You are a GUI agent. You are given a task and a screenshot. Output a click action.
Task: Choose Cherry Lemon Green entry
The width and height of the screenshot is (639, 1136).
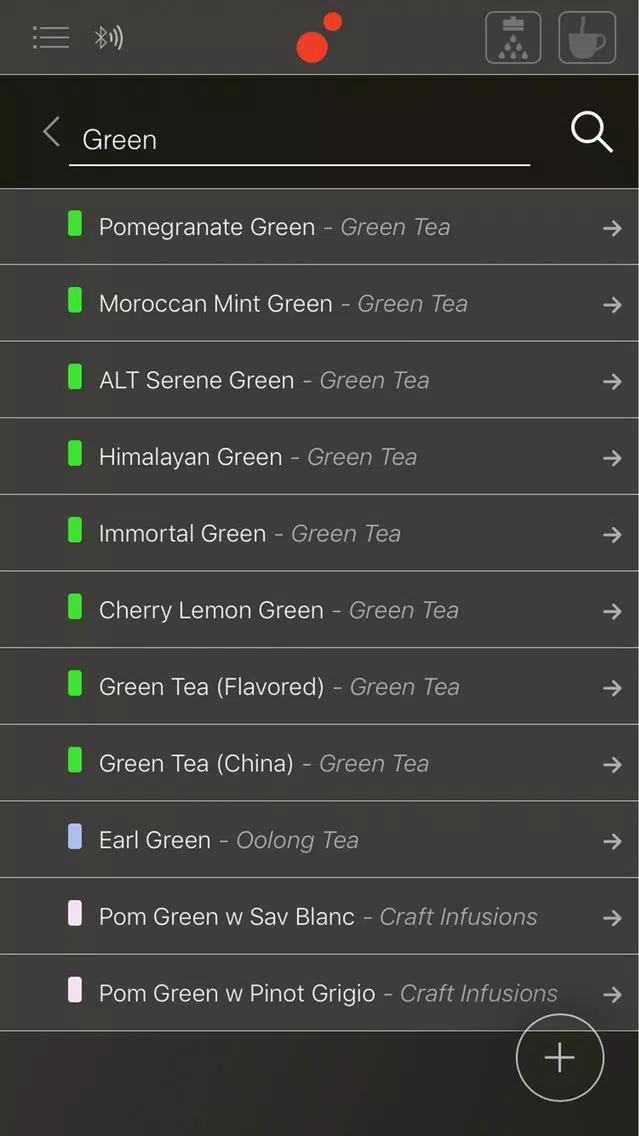click(320, 609)
